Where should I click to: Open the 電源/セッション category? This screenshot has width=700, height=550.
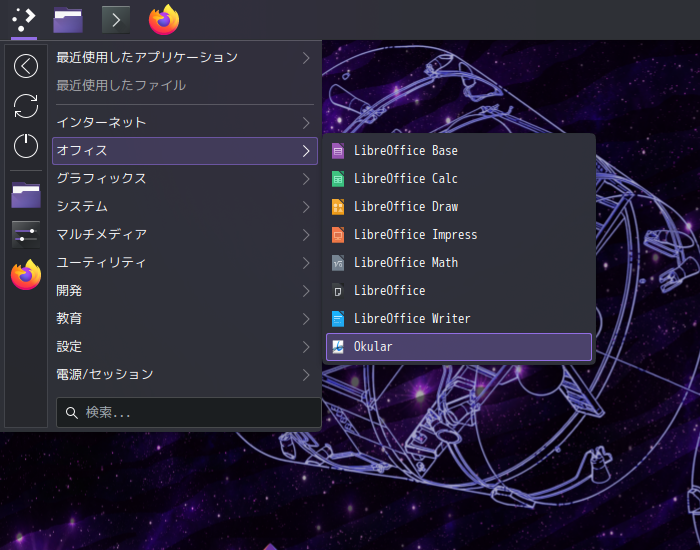(185, 375)
